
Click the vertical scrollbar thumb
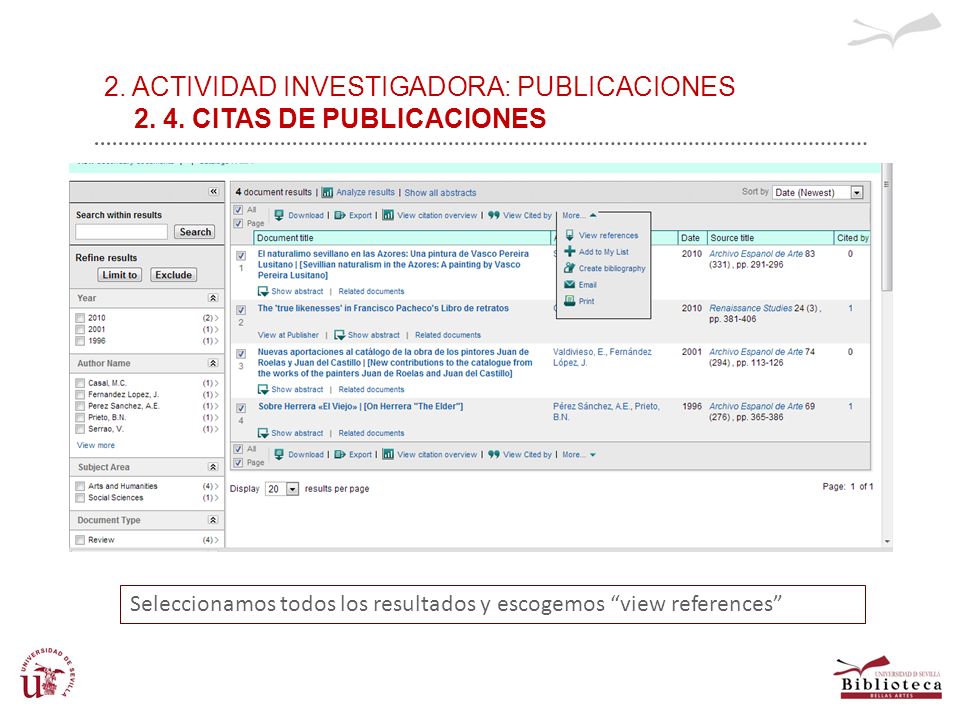[887, 228]
